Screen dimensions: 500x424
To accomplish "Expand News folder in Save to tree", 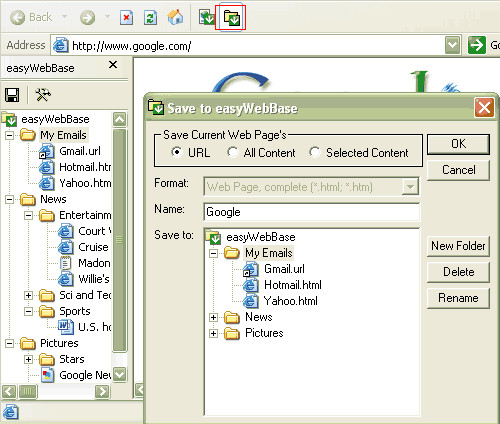I will pyautogui.click(x=214, y=317).
